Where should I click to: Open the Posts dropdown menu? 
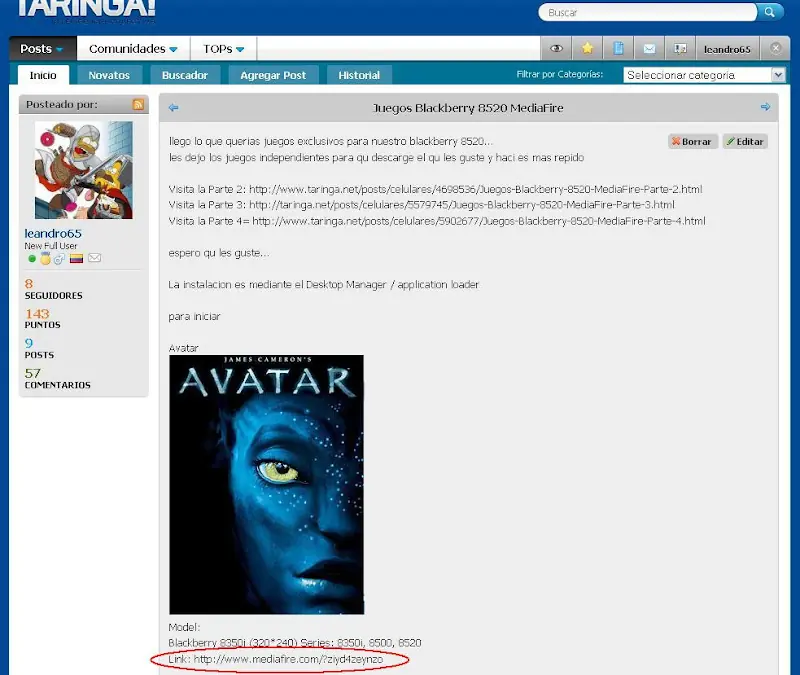click(42, 48)
